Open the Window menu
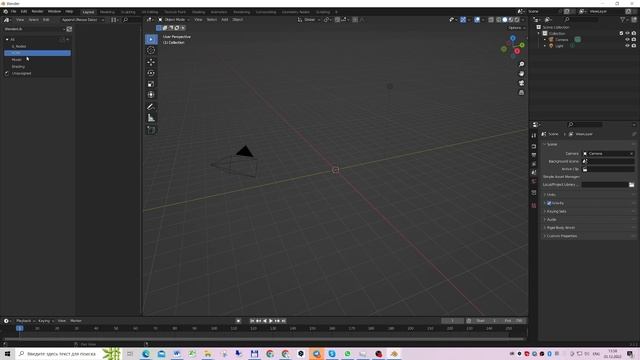The height and width of the screenshot is (360, 640). tap(54, 11)
